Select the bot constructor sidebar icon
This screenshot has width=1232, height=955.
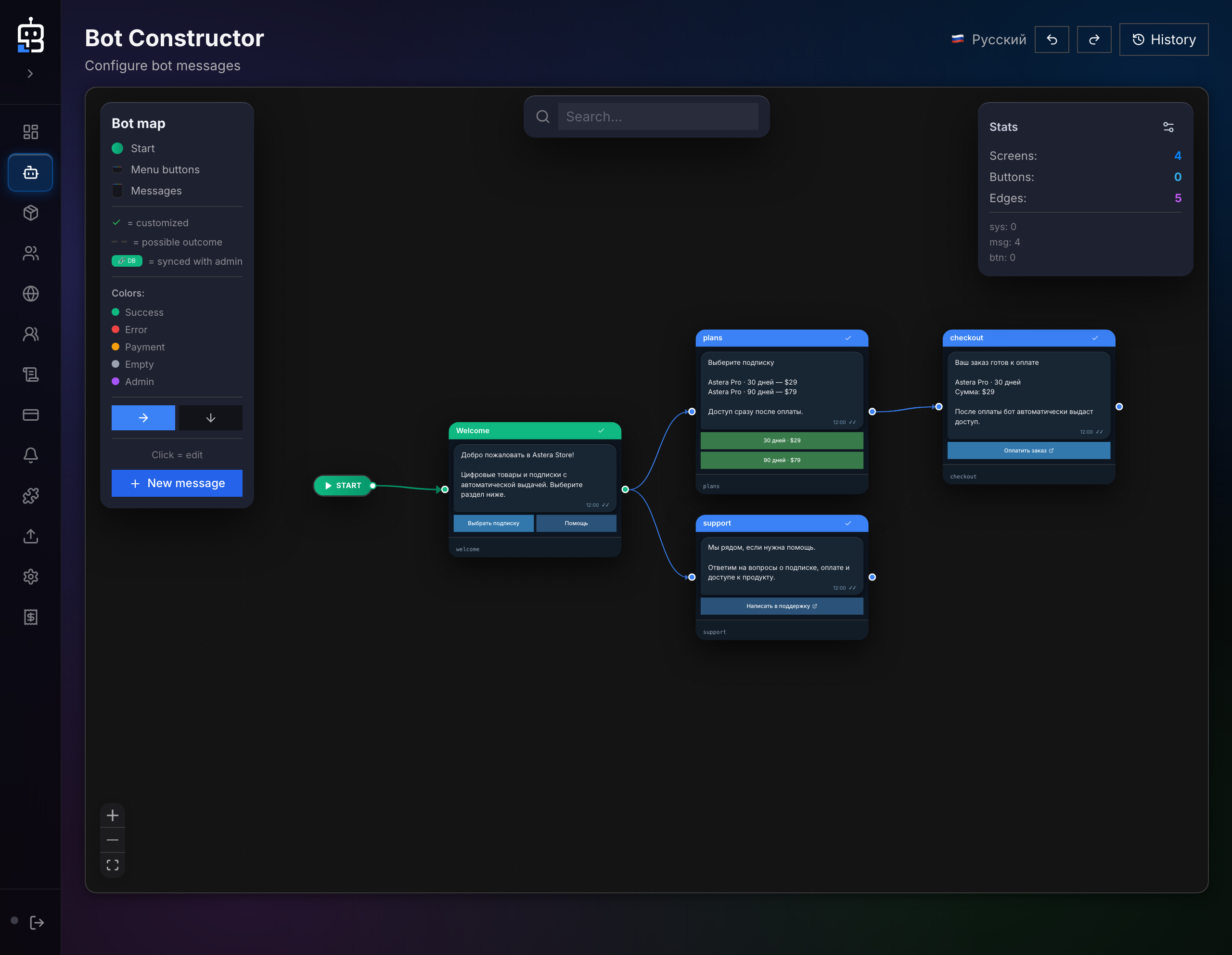[x=30, y=173]
